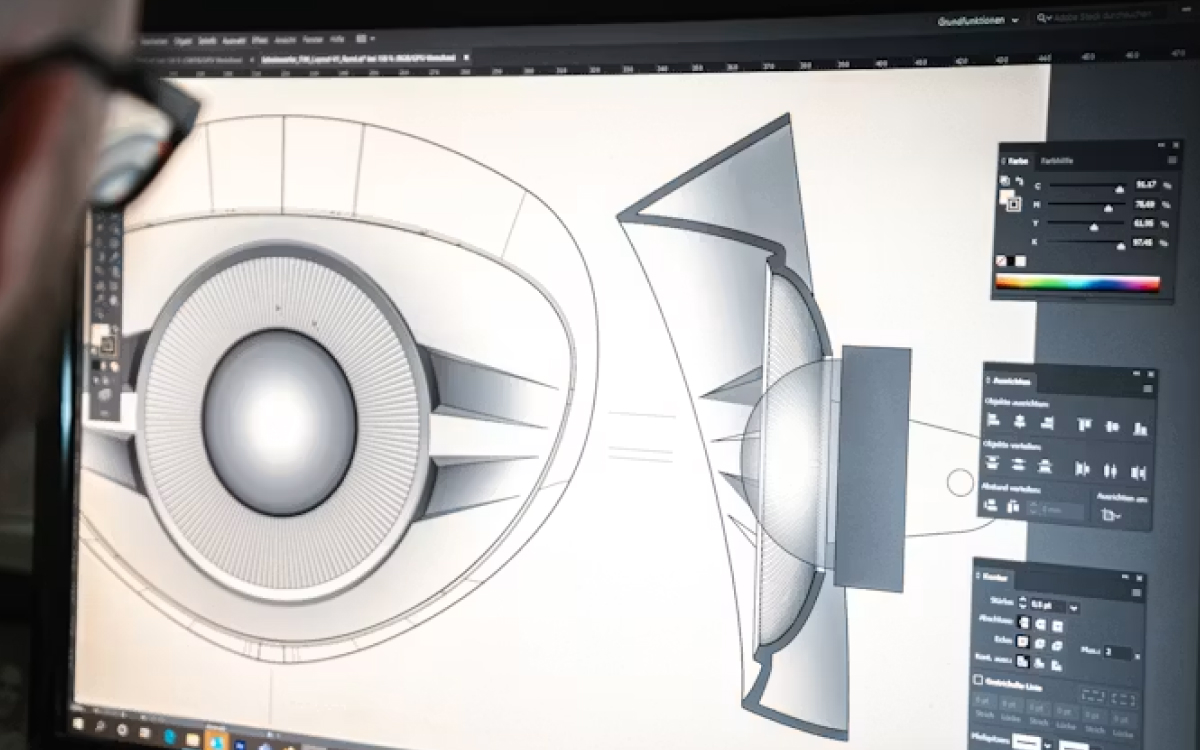Screen dimensions: 1200x750
Task: Open the Fenster menu
Action: pyautogui.click(x=310, y=38)
